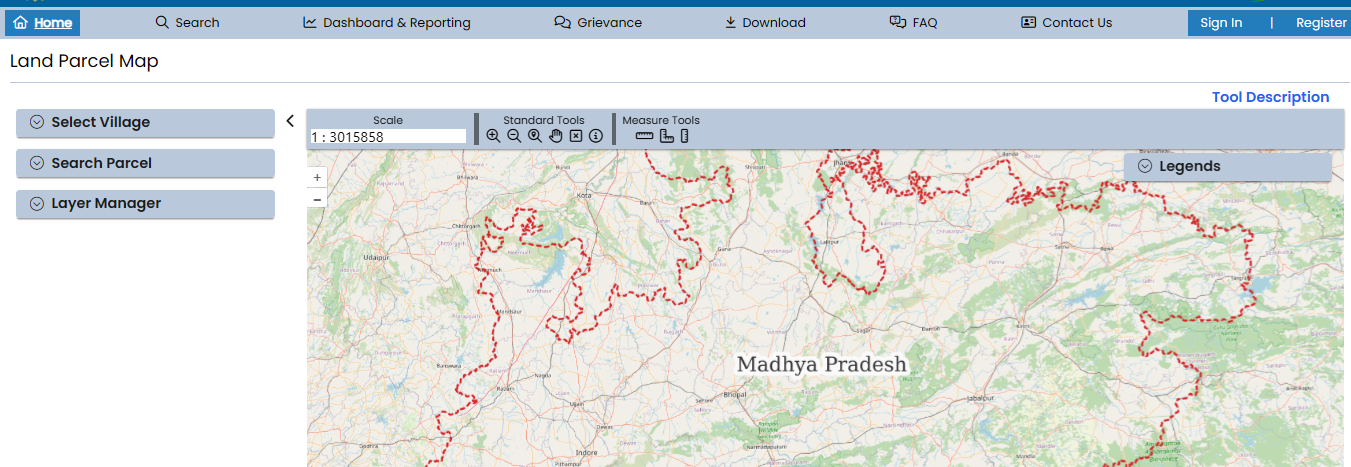1351x467 pixels.
Task: Click the clear selection X tool
Action: [x=576, y=136]
